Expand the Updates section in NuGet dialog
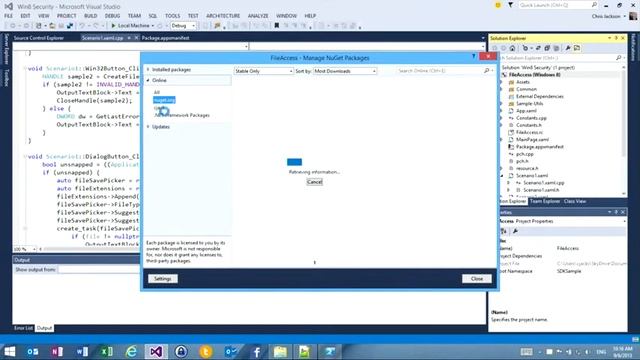Viewport: 640px width, 360px height. pyautogui.click(x=148, y=127)
